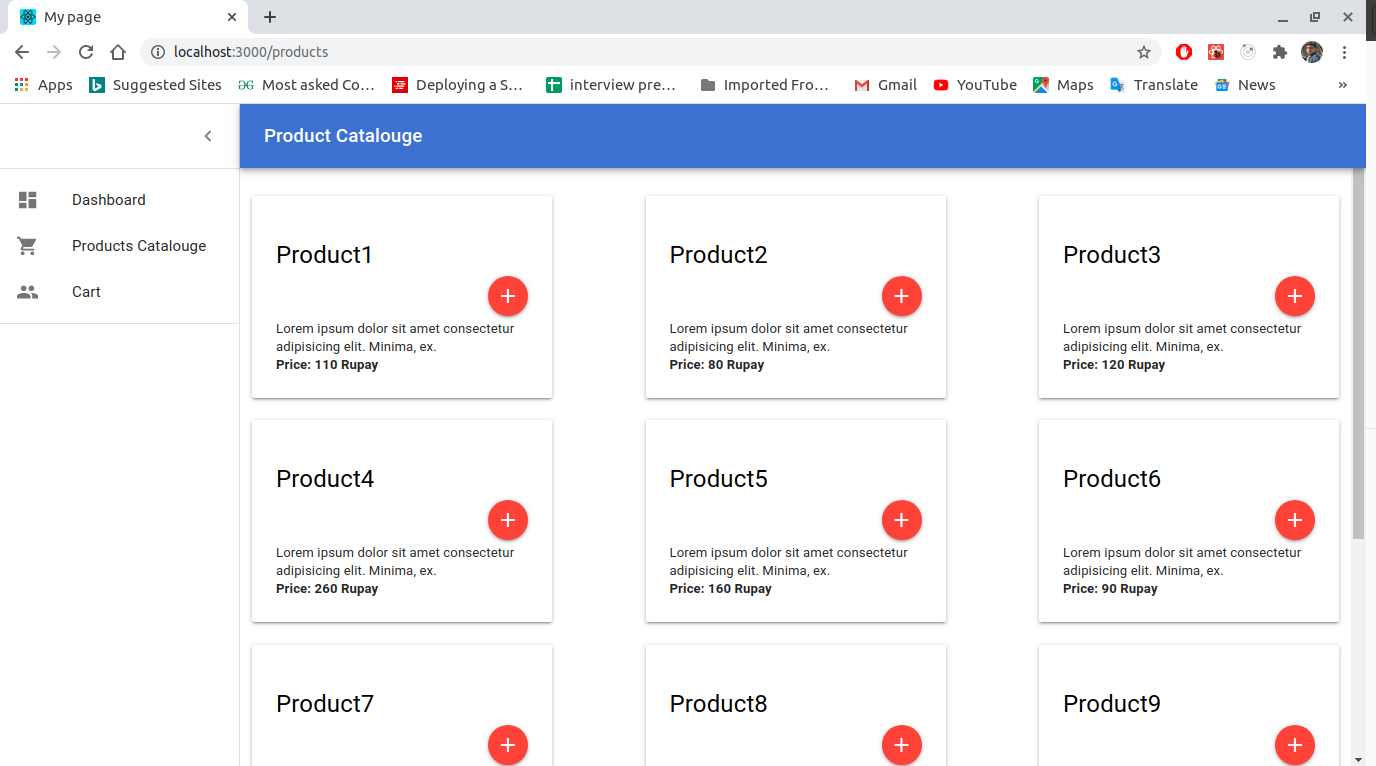Click the browser home icon

point(118,52)
